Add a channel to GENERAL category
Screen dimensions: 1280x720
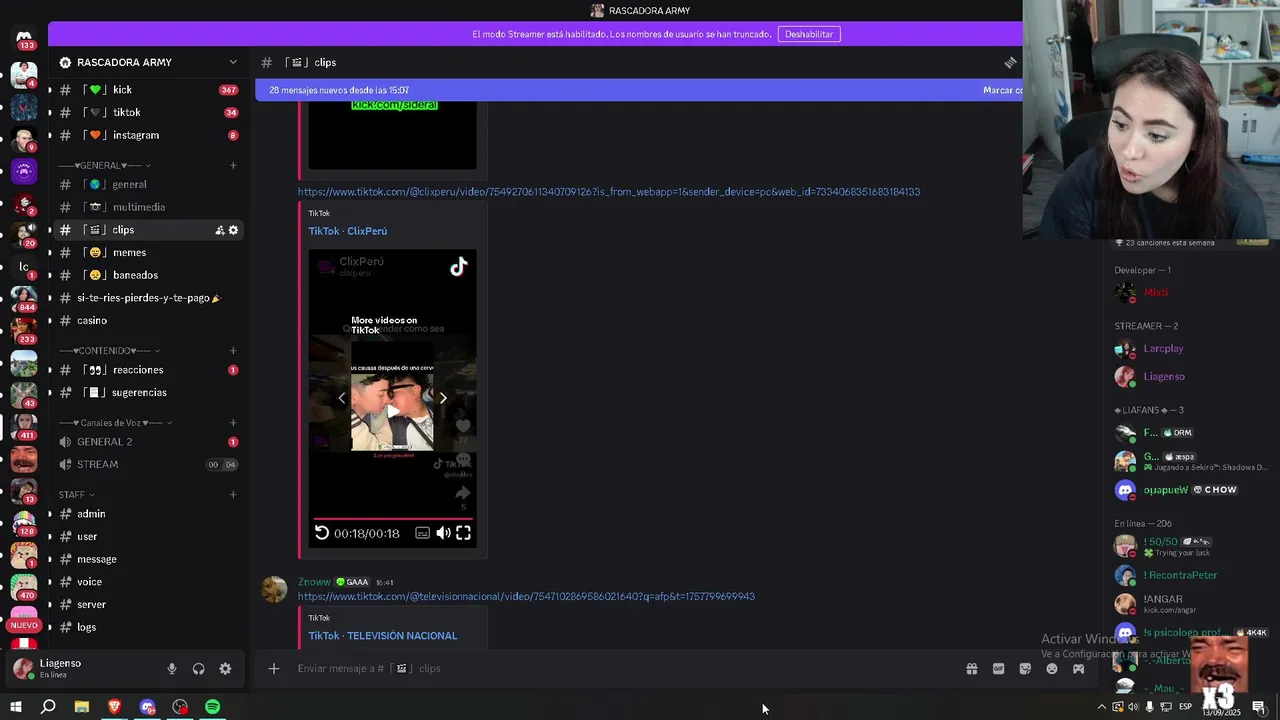coord(233,165)
